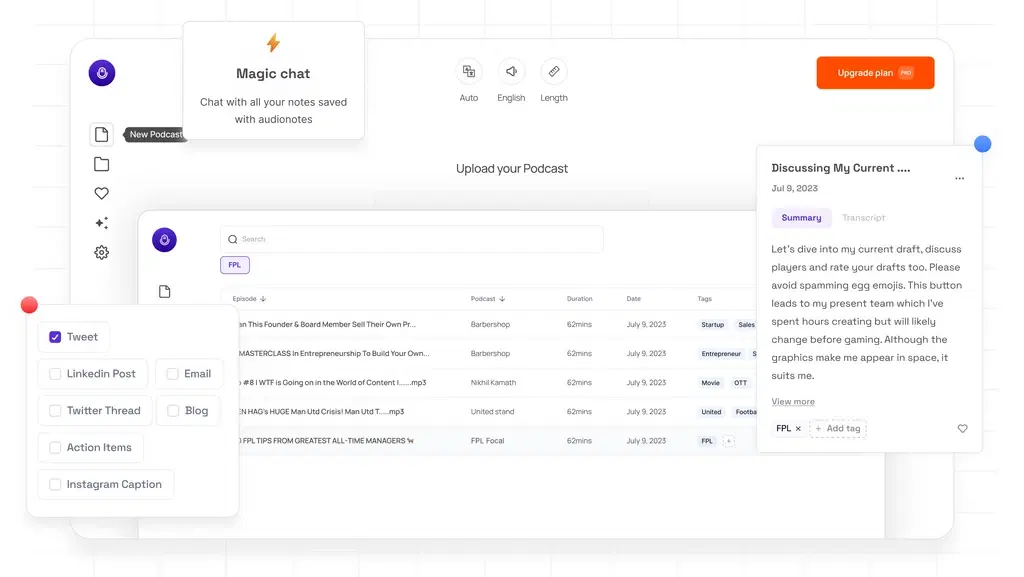This screenshot has height=577, width=1024.
Task: Open the View more link
Action: click(x=791, y=401)
